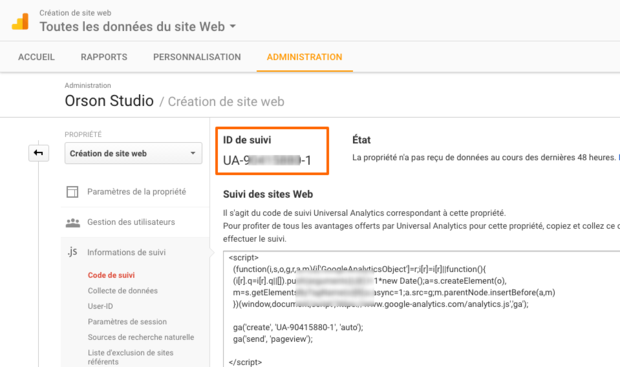Click the back arrow button beside the property column
Image resolution: width=620 pixels, height=367 pixels.
coord(38,153)
